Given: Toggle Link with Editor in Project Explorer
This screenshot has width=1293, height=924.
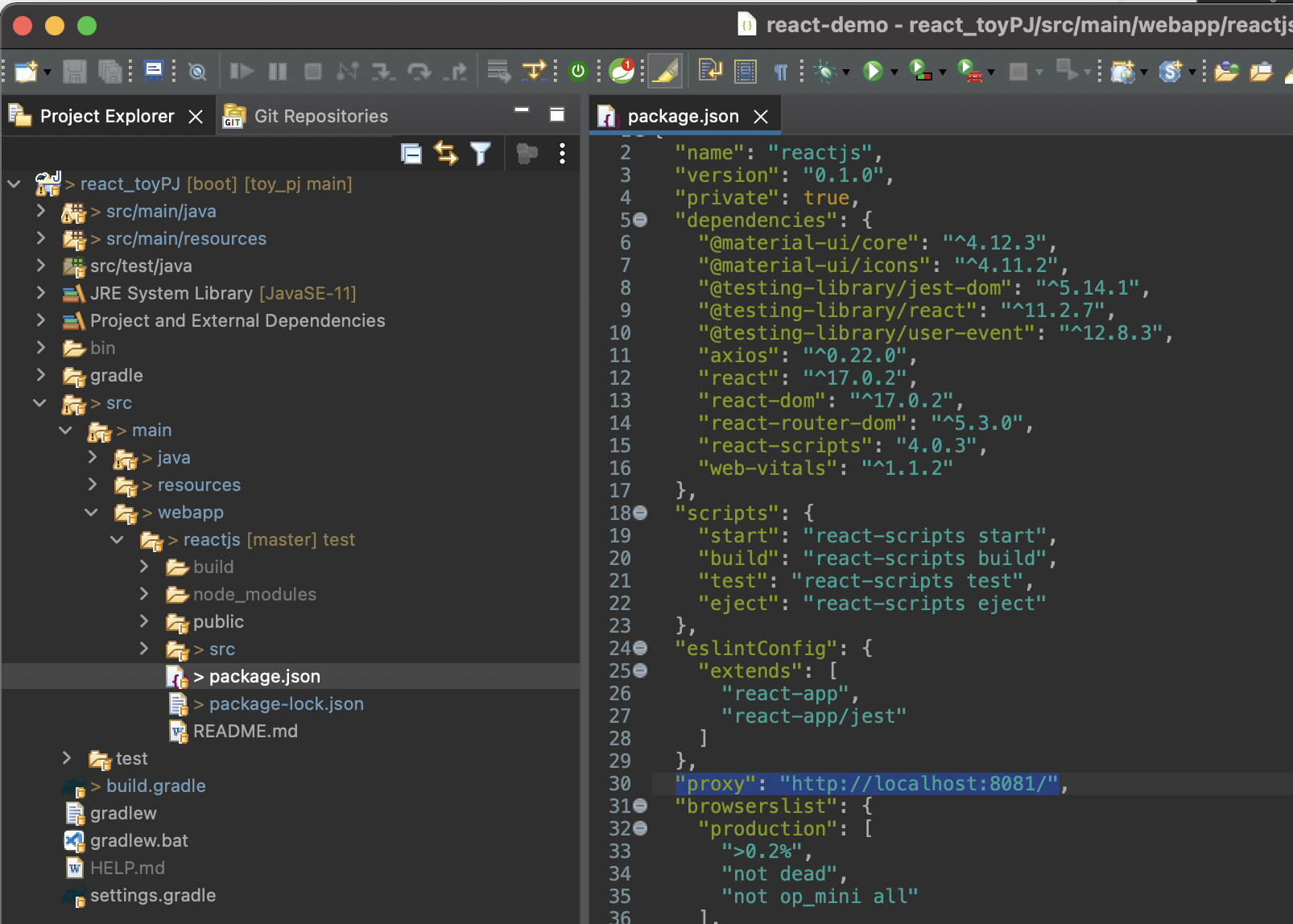Looking at the screenshot, I should point(447,153).
